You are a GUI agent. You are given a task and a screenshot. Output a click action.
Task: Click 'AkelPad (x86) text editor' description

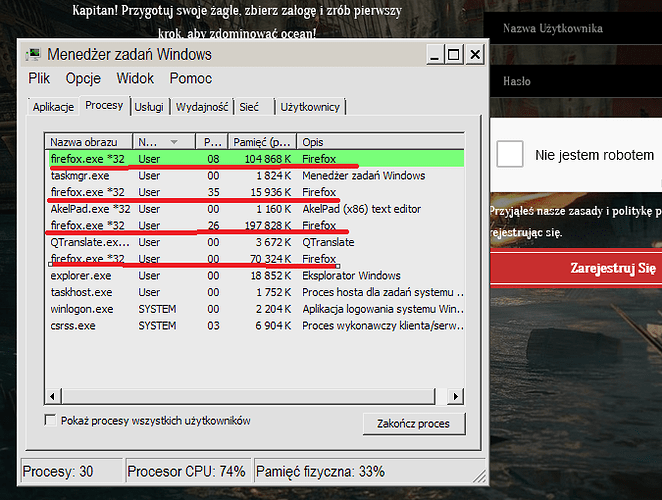click(x=361, y=209)
